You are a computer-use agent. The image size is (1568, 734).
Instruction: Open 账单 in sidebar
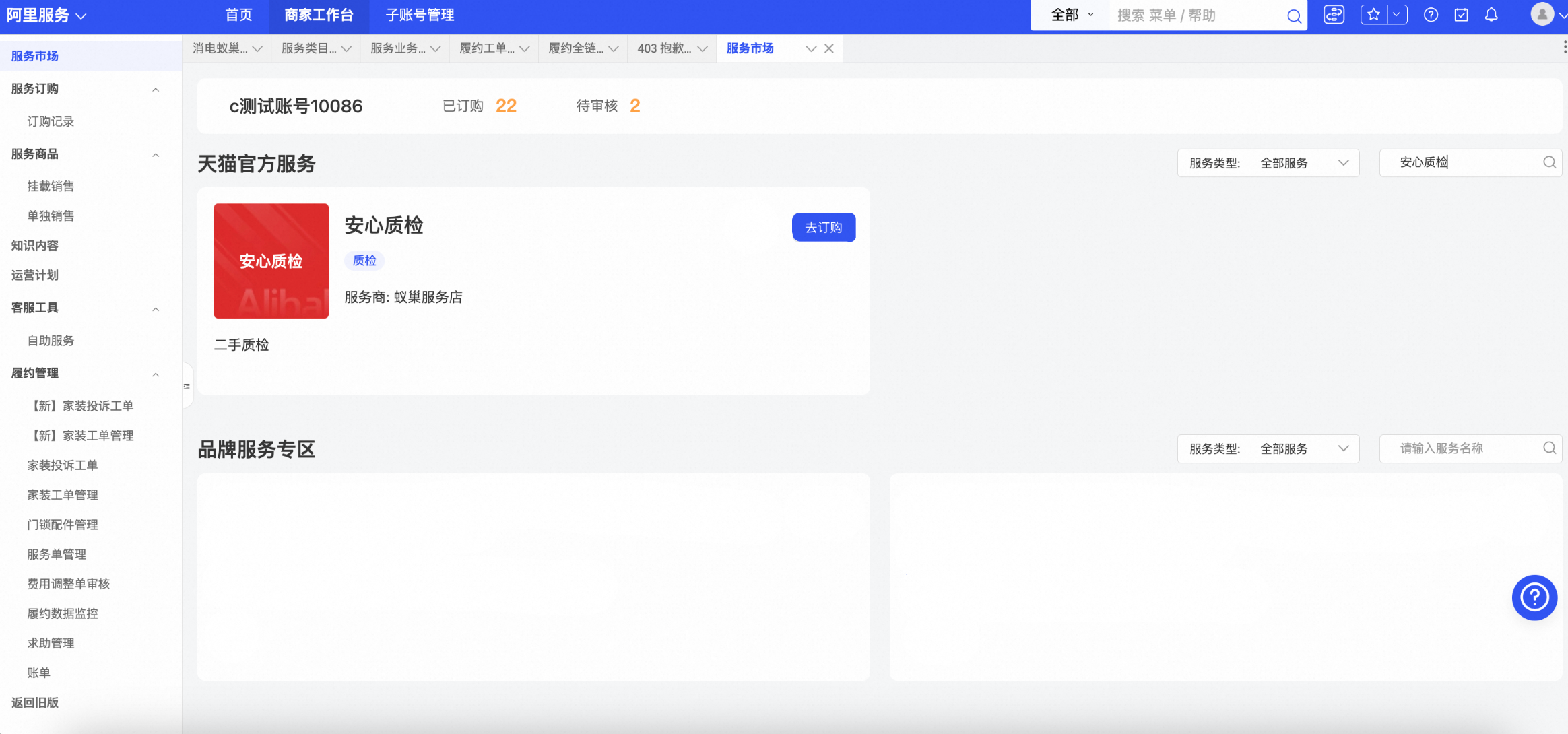tap(38, 673)
